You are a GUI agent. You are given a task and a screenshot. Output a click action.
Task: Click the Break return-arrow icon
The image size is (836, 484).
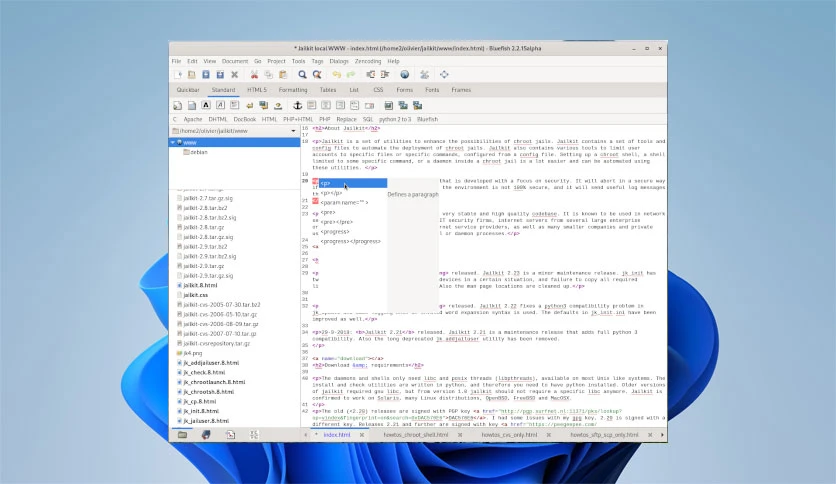(x=249, y=106)
